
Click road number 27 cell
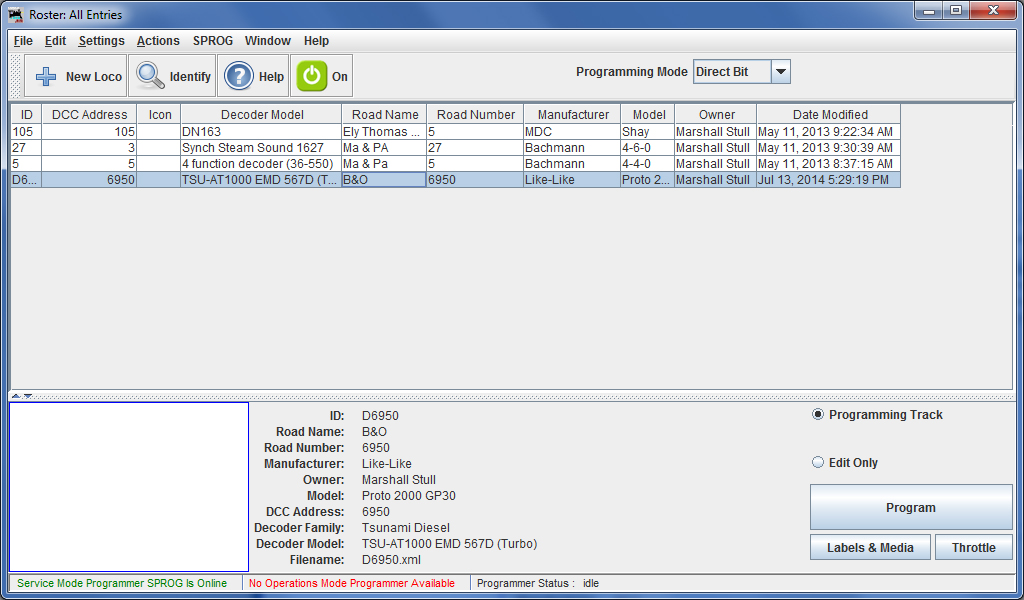pos(475,148)
